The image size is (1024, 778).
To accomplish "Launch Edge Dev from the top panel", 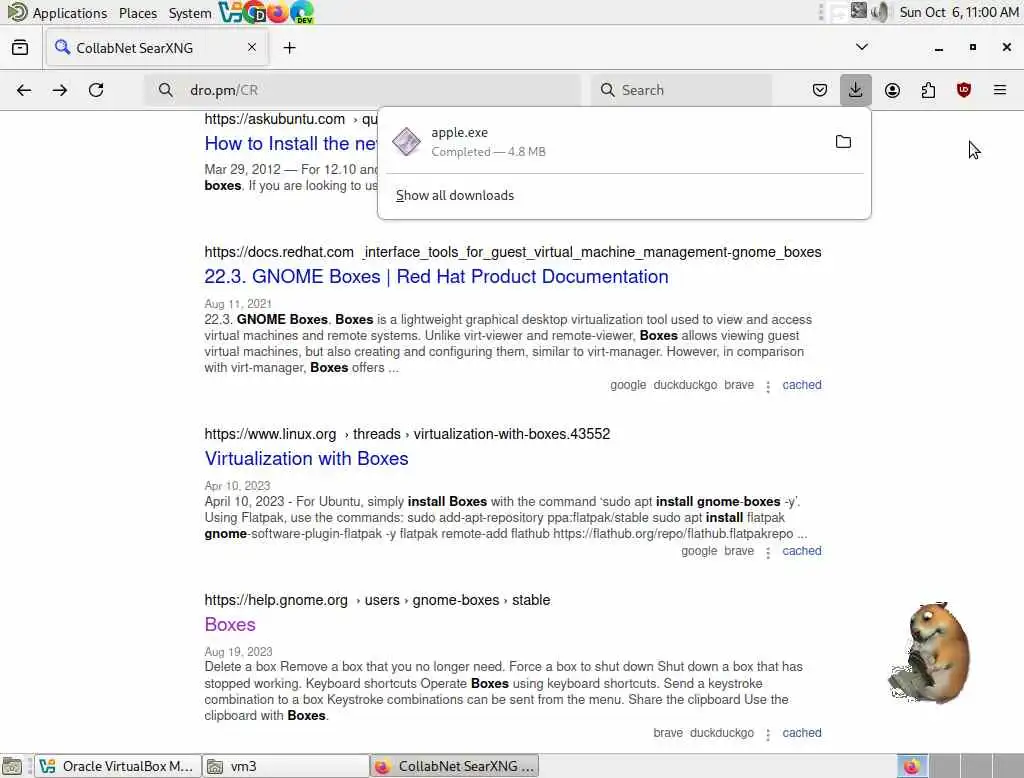I will [x=302, y=12].
